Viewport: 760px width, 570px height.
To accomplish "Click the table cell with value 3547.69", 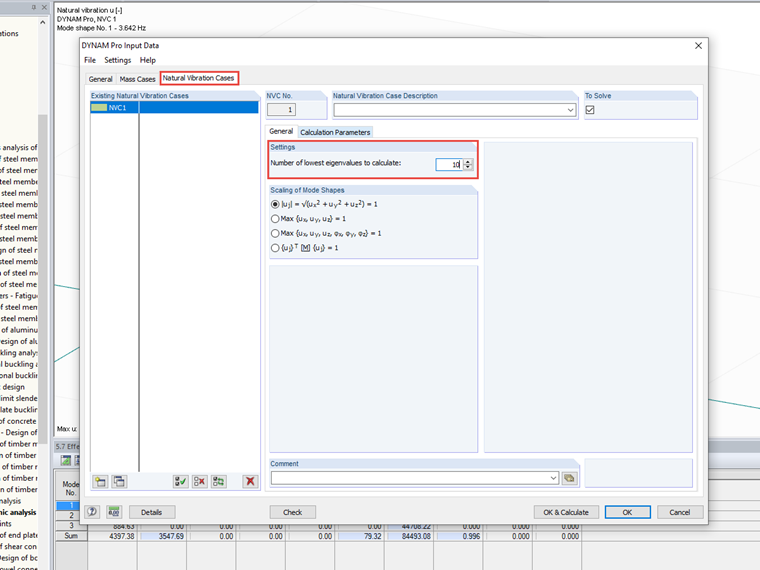I will (162, 536).
